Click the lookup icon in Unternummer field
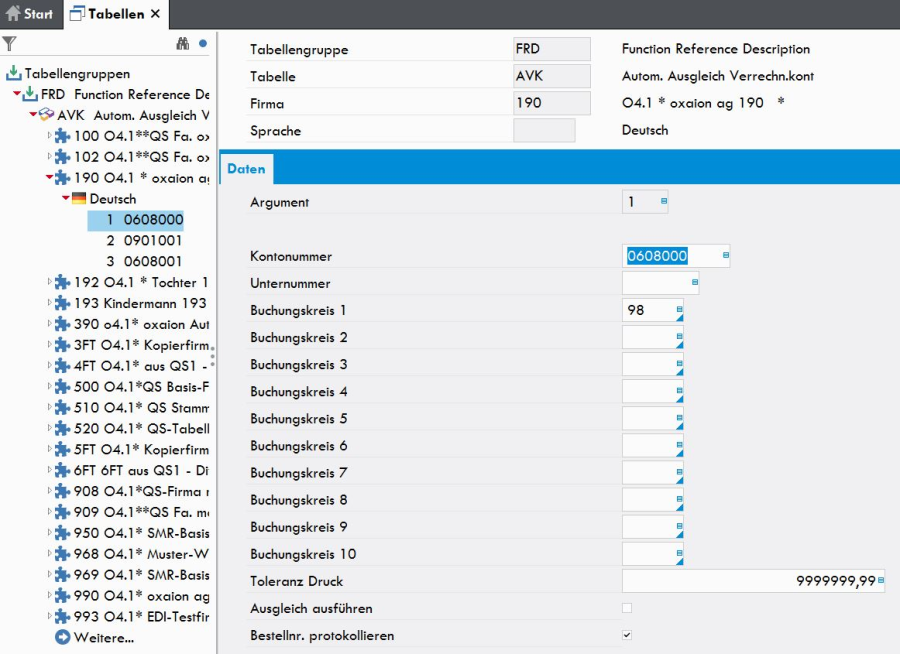This screenshot has height=654, width=900. [695, 282]
